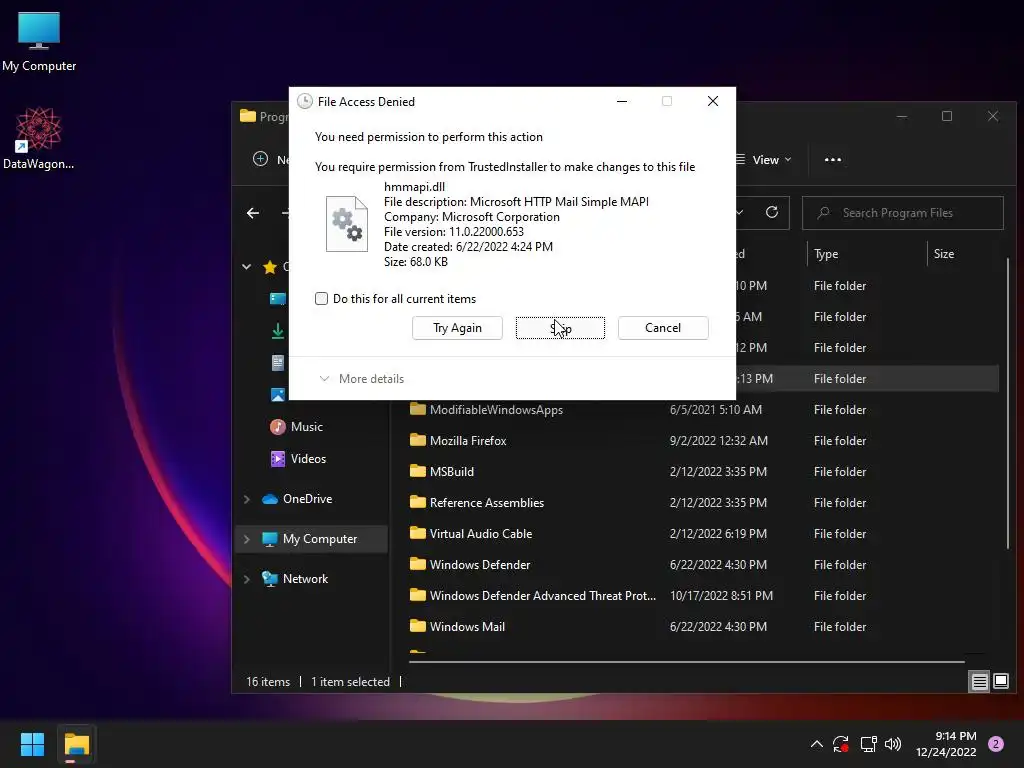Close the File Access Denied dialog
1024x768 pixels.
pos(712,101)
